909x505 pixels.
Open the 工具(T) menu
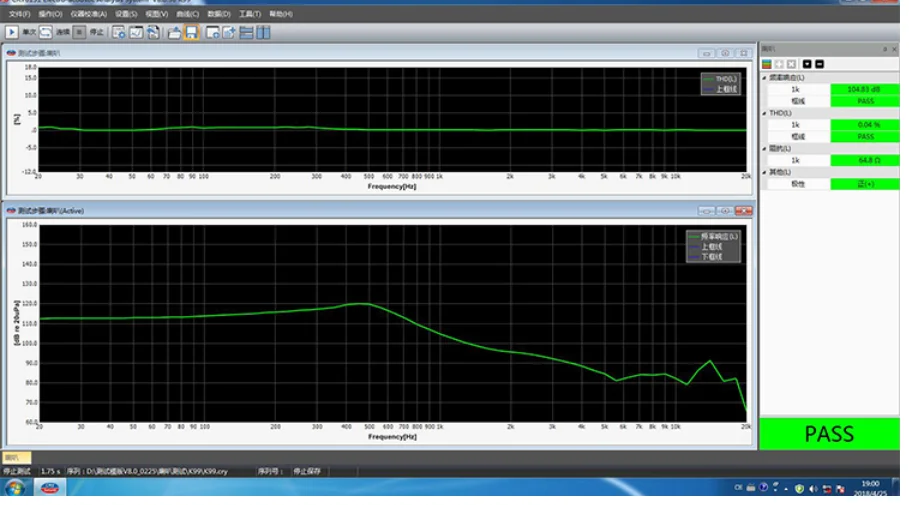tap(250, 14)
